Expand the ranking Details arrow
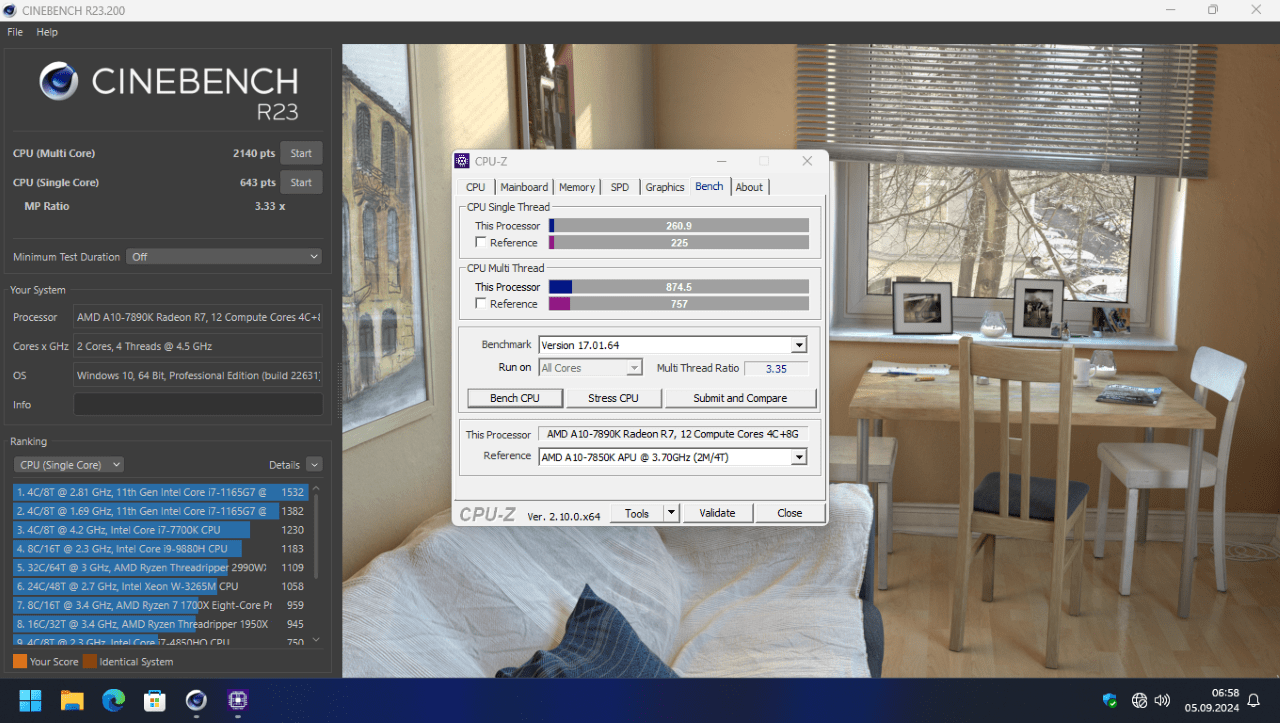 tap(314, 465)
